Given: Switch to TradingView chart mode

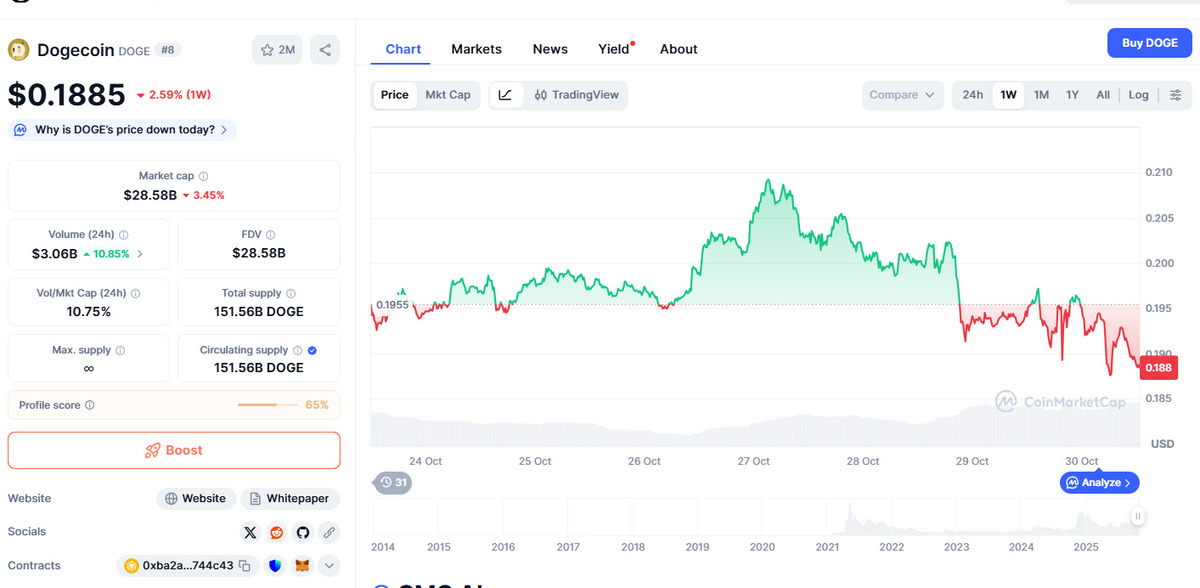Looking at the screenshot, I should pyautogui.click(x=577, y=95).
